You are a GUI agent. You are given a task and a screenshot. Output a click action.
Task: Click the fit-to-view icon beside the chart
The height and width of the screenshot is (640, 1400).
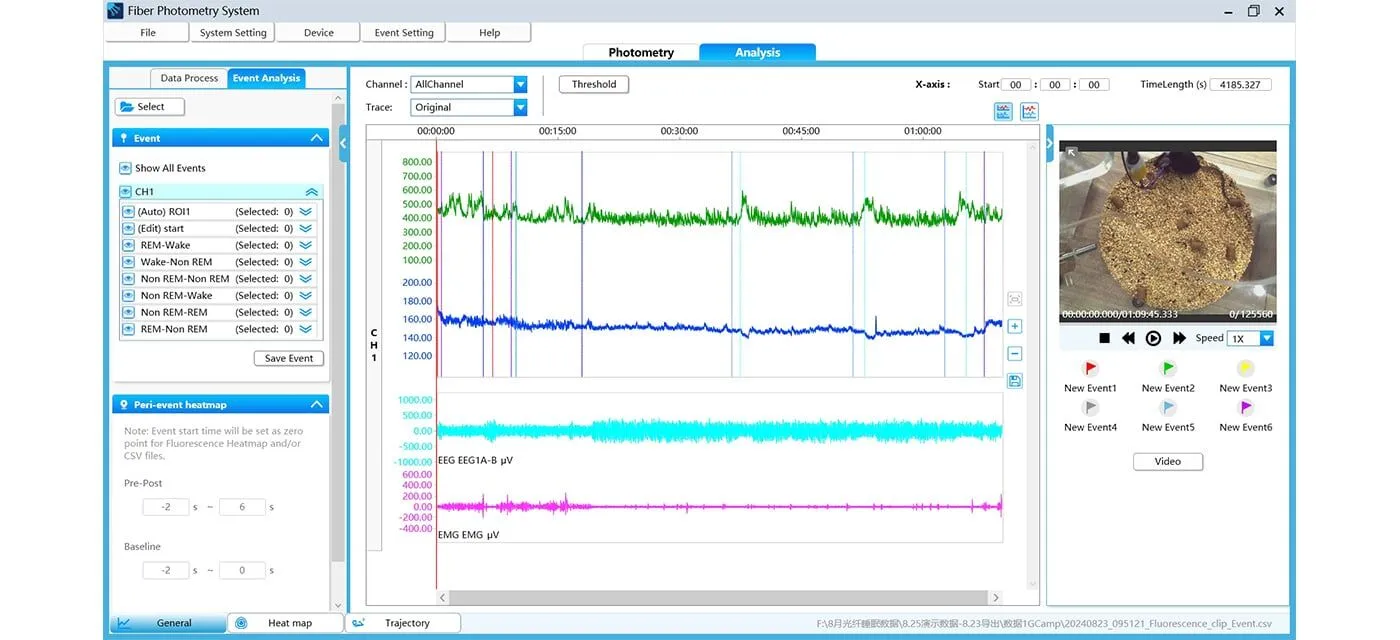click(1014, 299)
